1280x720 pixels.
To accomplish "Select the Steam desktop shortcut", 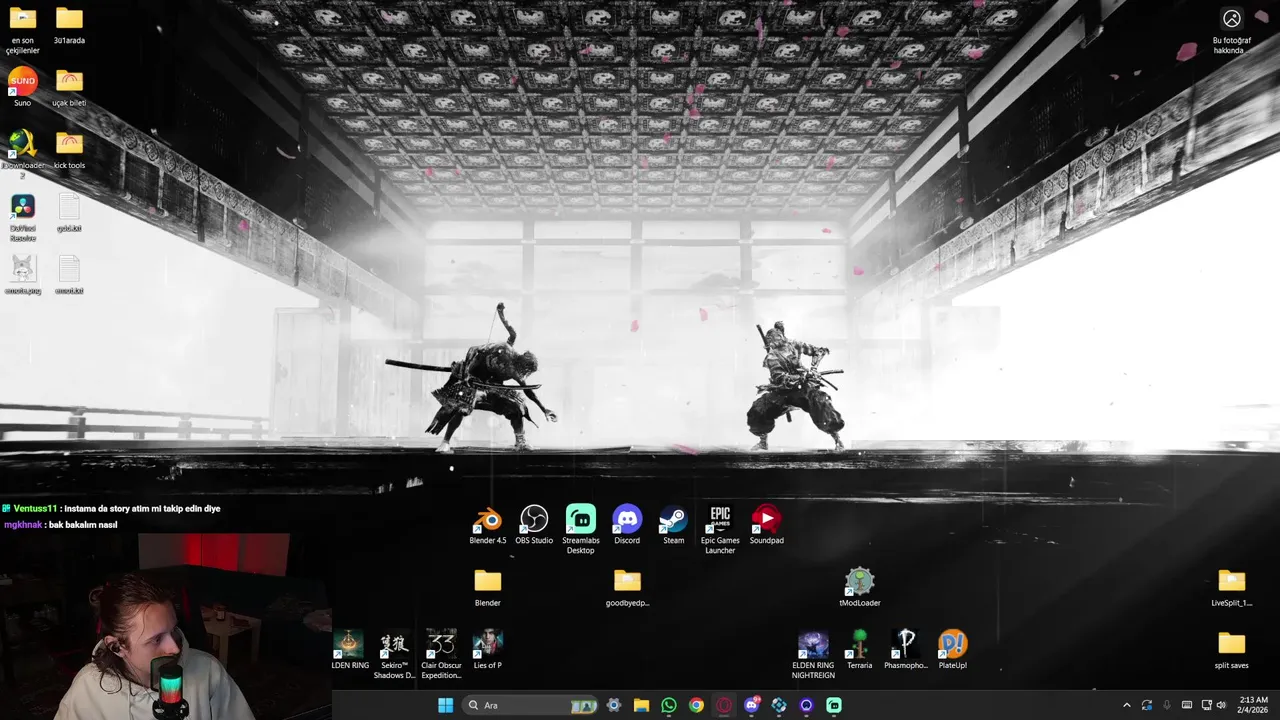I will tap(674, 525).
